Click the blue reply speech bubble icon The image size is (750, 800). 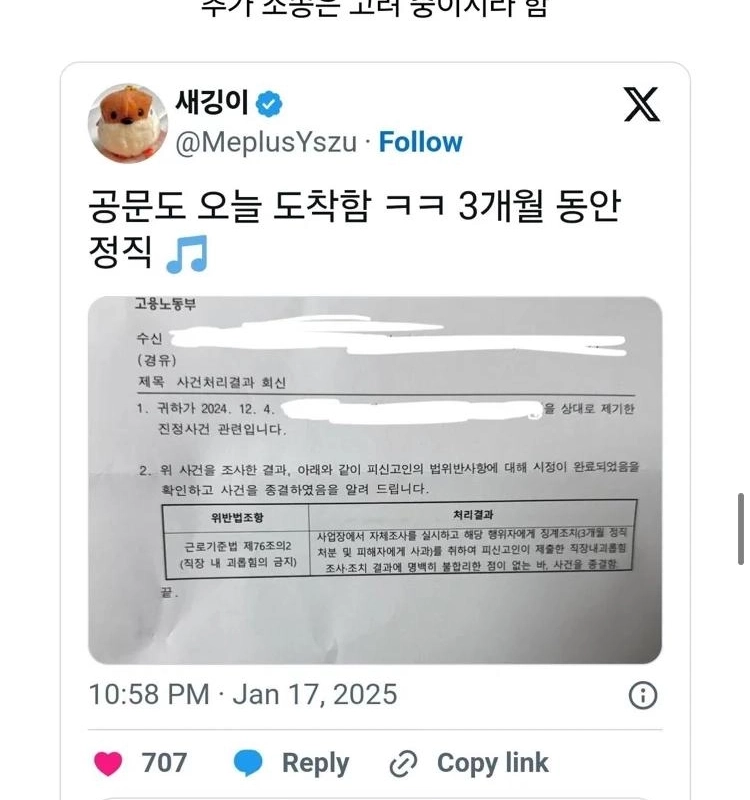click(x=248, y=763)
